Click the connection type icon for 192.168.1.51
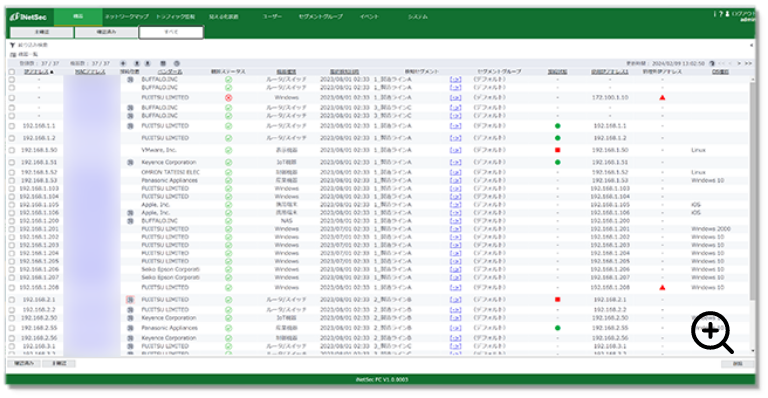 tap(130, 163)
